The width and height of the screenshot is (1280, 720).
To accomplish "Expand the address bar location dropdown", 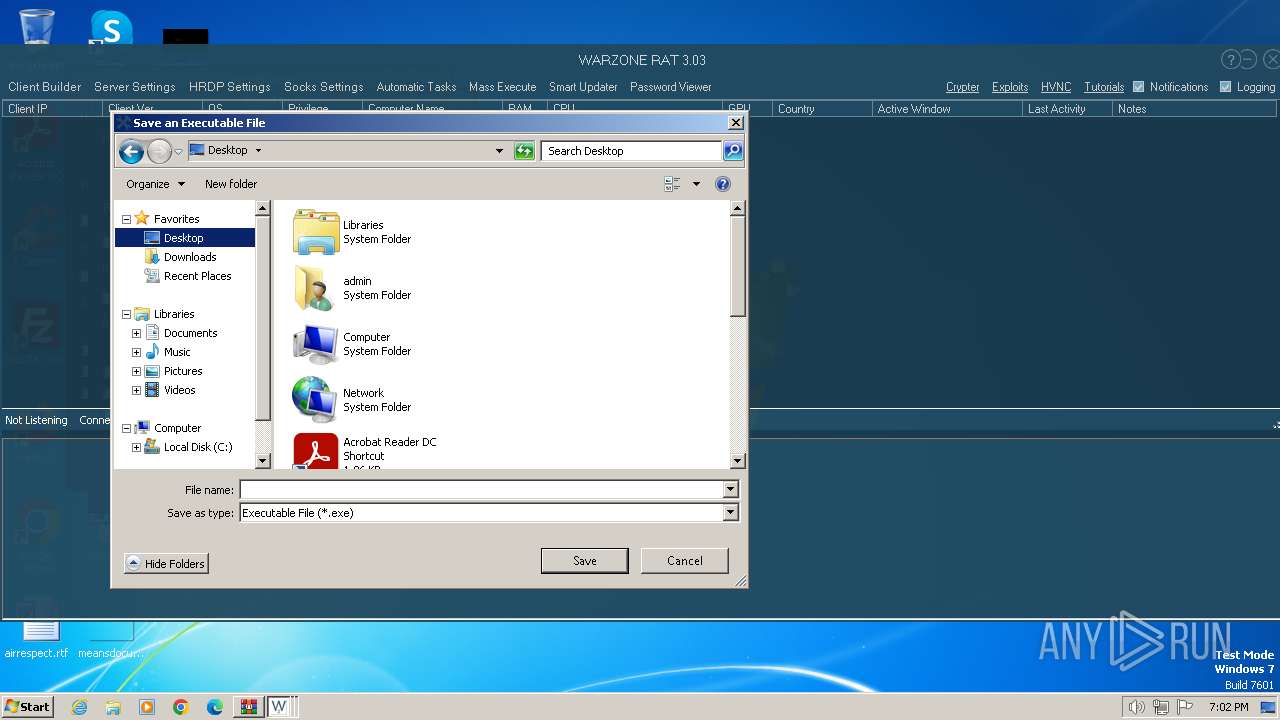I will (499, 151).
